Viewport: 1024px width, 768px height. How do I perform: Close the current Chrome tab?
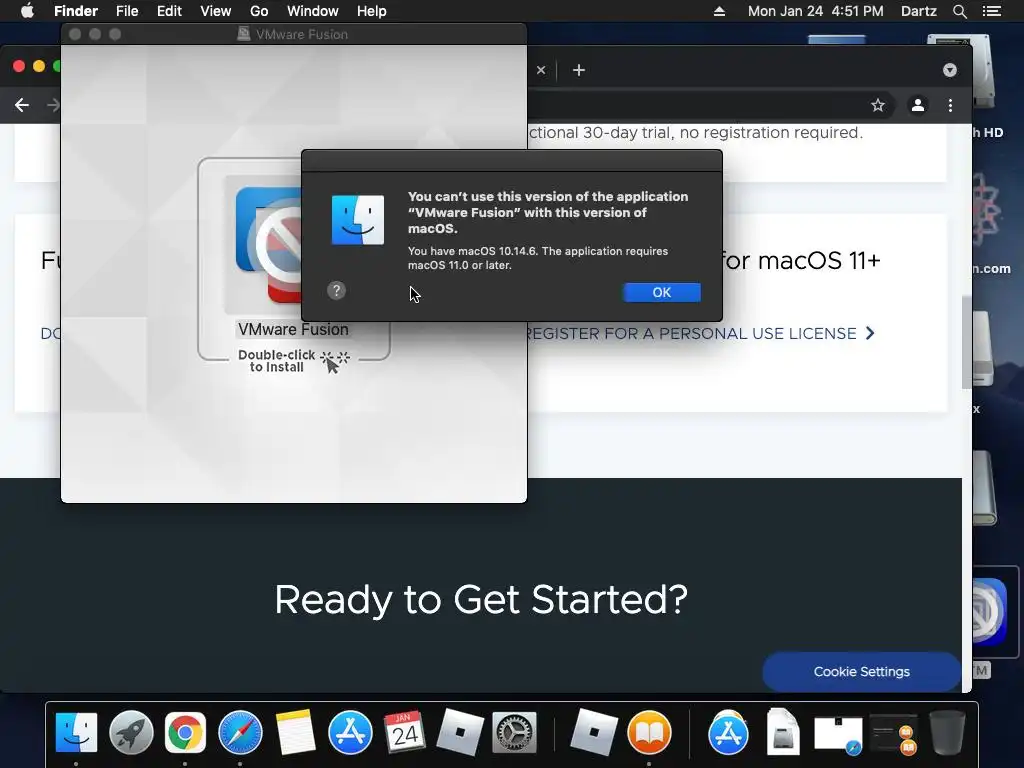click(541, 70)
